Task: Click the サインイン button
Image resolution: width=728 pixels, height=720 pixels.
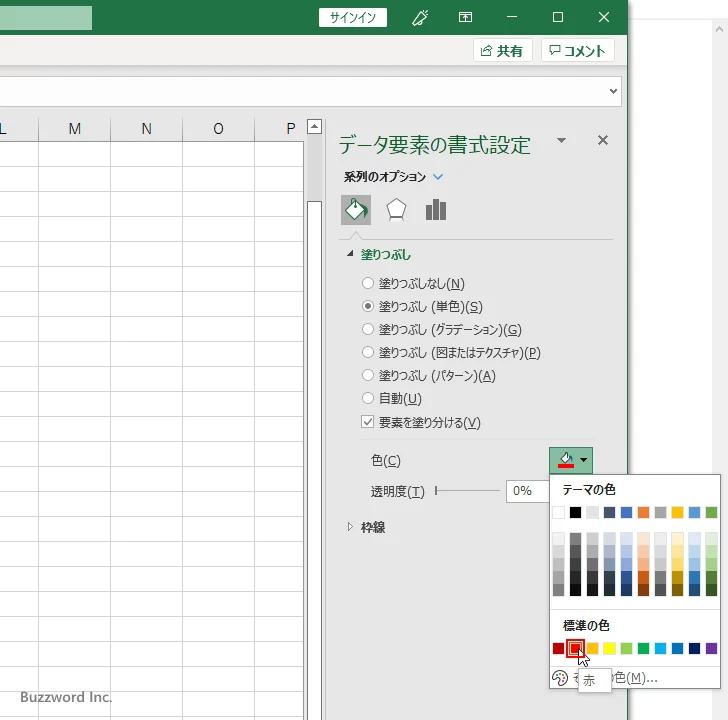Action: (x=353, y=18)
